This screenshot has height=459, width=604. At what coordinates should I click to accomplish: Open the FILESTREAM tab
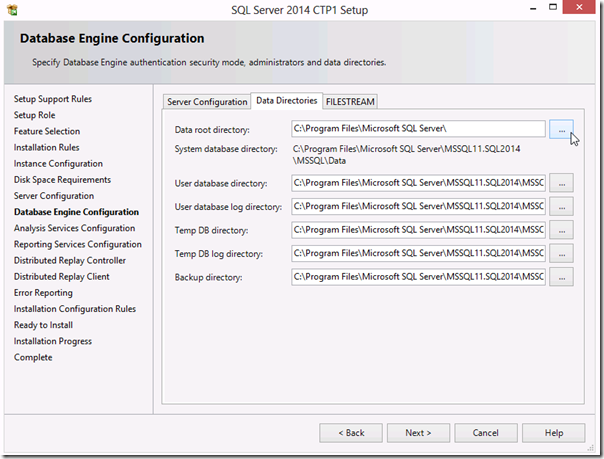pos(350,102)
